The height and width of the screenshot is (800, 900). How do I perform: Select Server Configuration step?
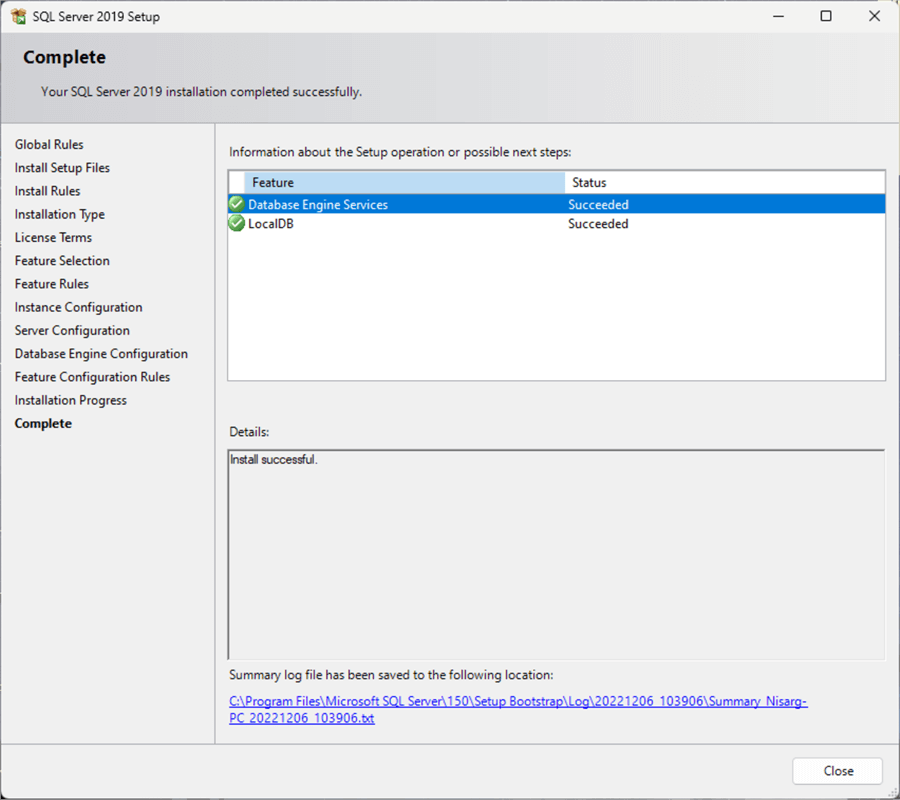point(72,331)
